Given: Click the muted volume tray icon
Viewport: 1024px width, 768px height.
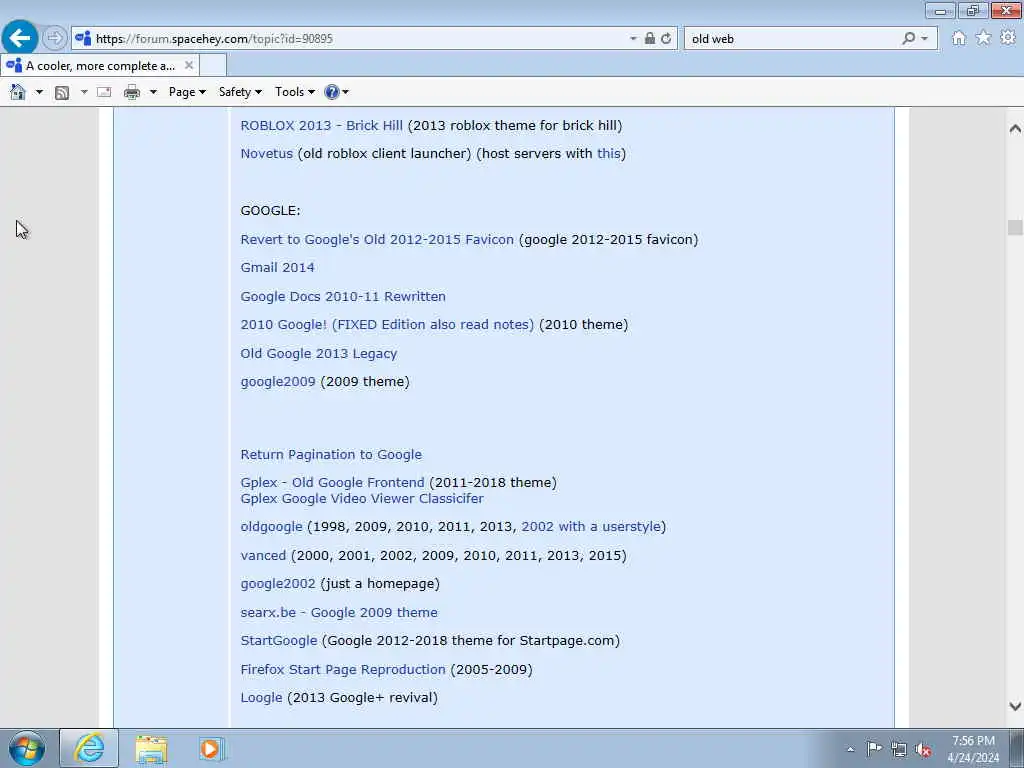Looking at the screenshot, I should pos(923,750).
